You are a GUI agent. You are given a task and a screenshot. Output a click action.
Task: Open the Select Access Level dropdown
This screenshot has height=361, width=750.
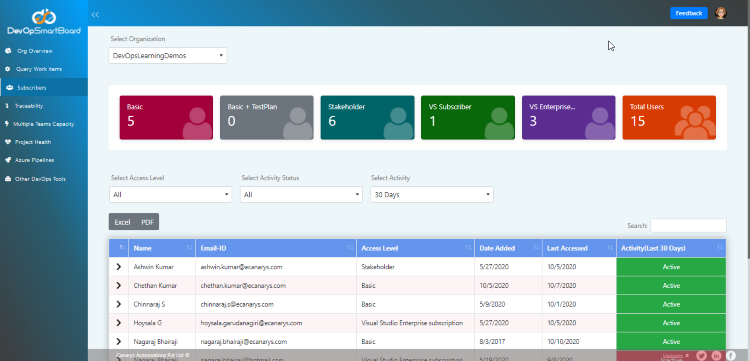(x=170, y=195)
